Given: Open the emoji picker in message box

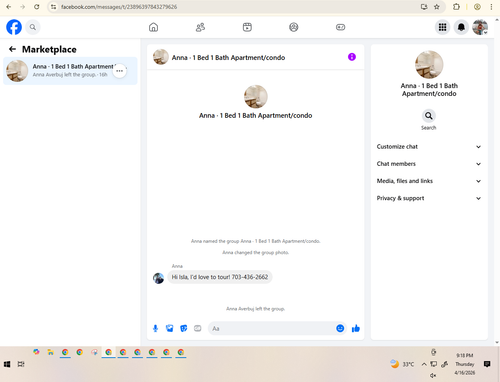Looking at the screenshot, I should (x=340, y=328).
